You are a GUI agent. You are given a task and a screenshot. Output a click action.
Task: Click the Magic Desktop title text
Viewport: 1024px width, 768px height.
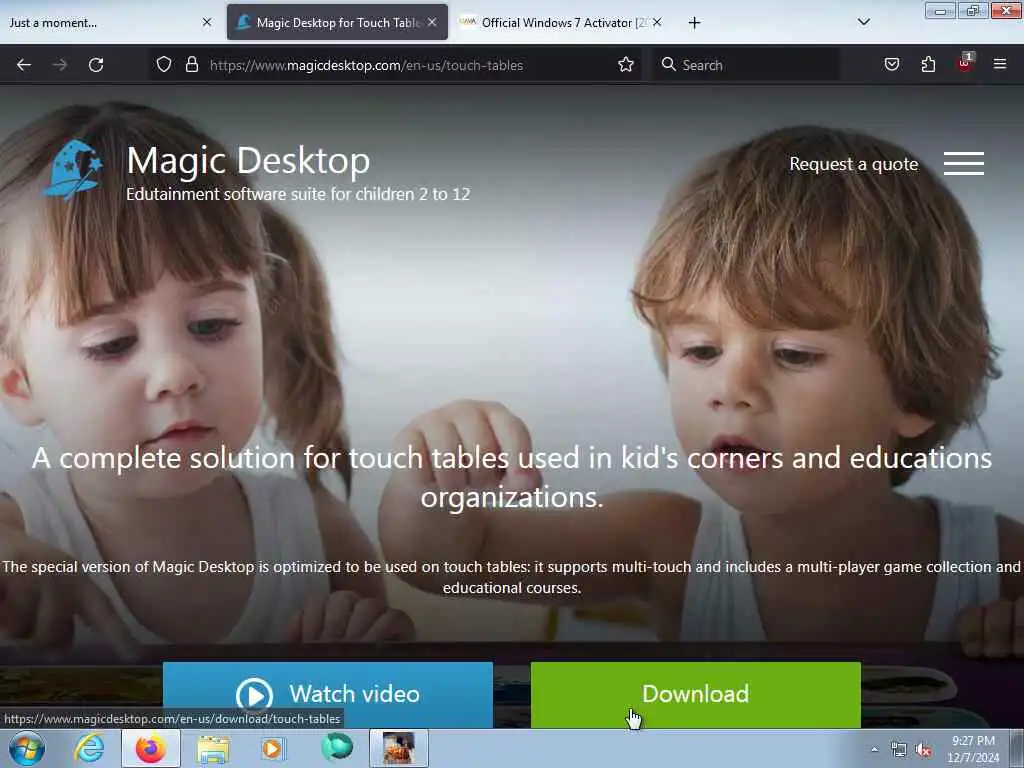click(248, 160)
